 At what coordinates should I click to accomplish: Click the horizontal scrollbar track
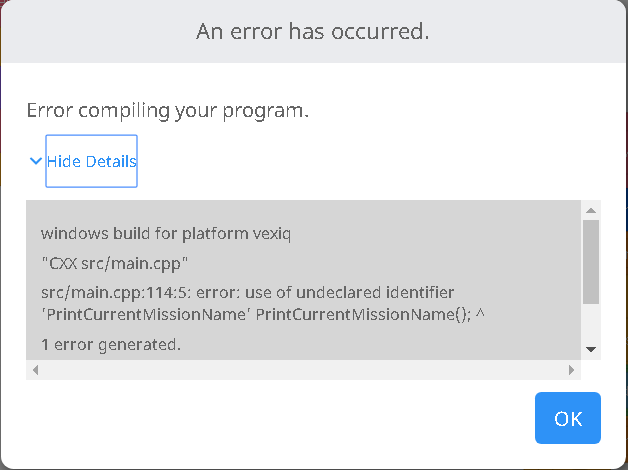[x=300, y=370]
